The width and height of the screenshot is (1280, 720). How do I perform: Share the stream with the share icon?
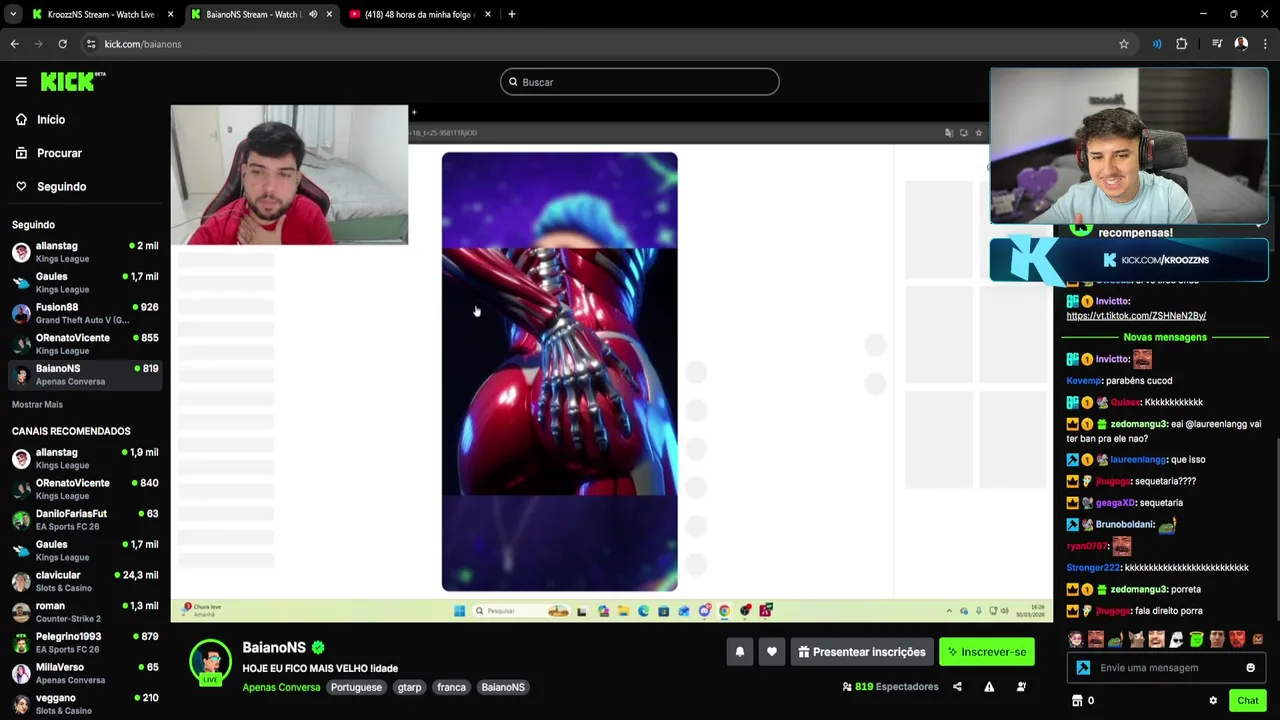(x=957, y=687)
